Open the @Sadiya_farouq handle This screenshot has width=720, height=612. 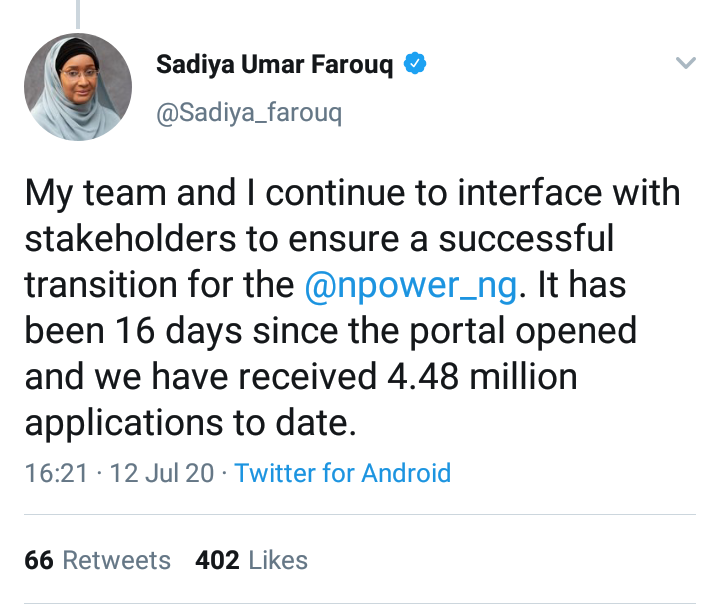(249, 113)
